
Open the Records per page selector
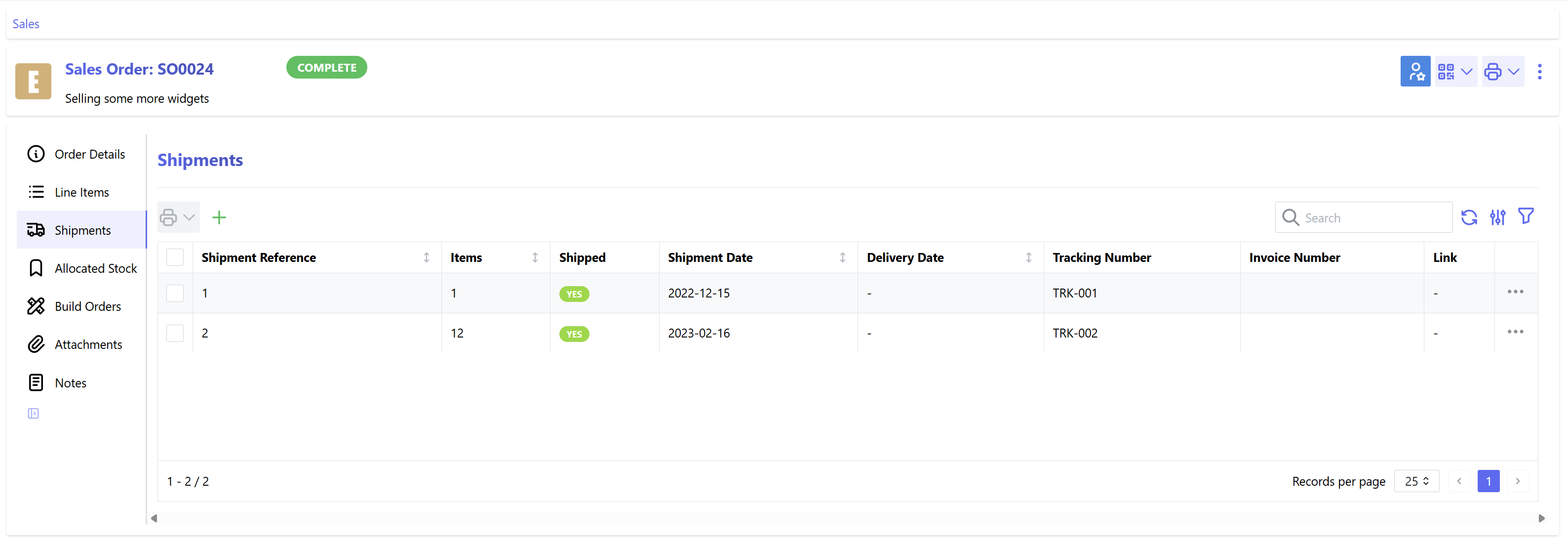coord(1416,481)
